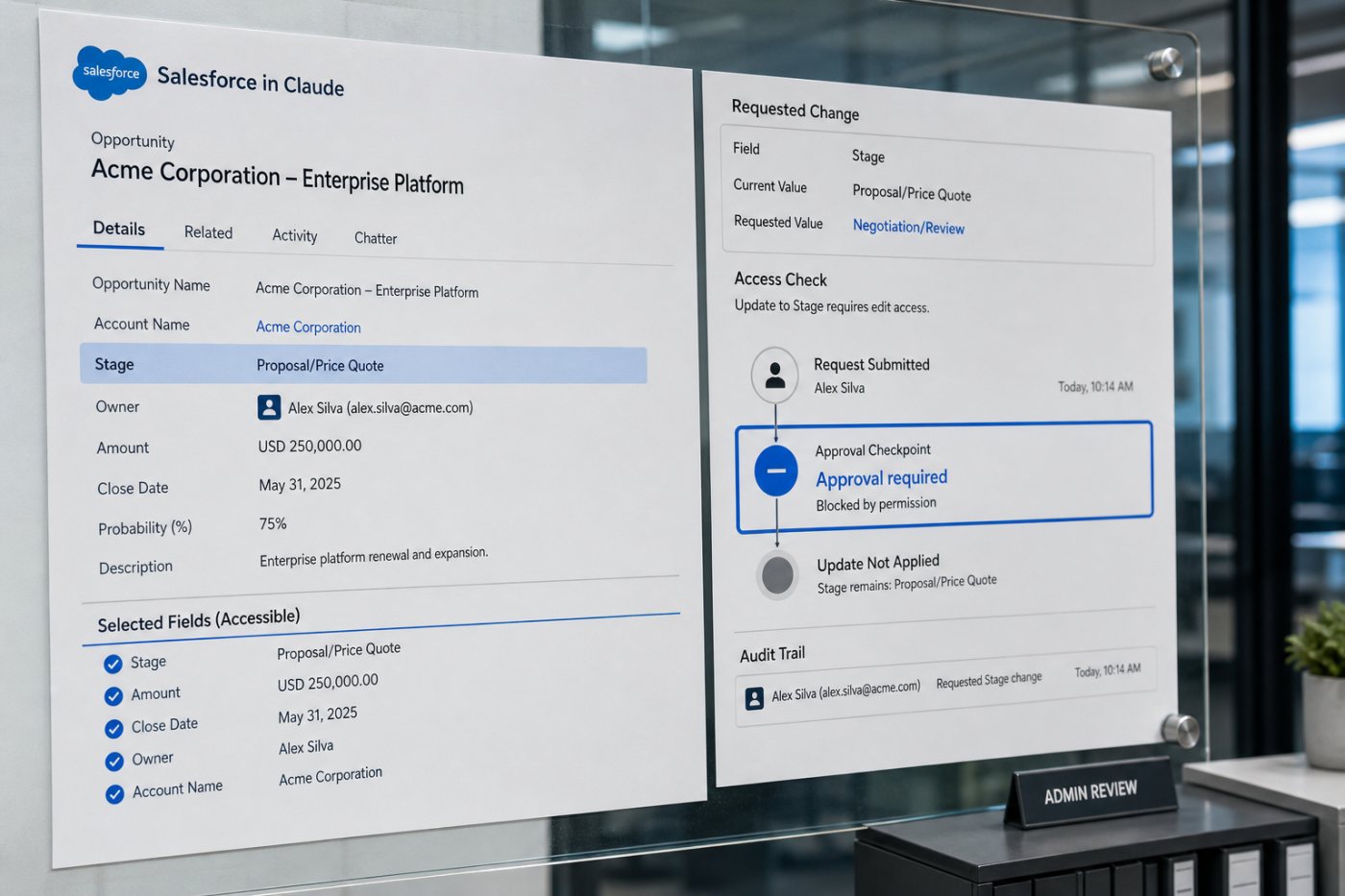Open the Related tab
The height and width of the screenshot is (896, 1345).
pos(208,232)
